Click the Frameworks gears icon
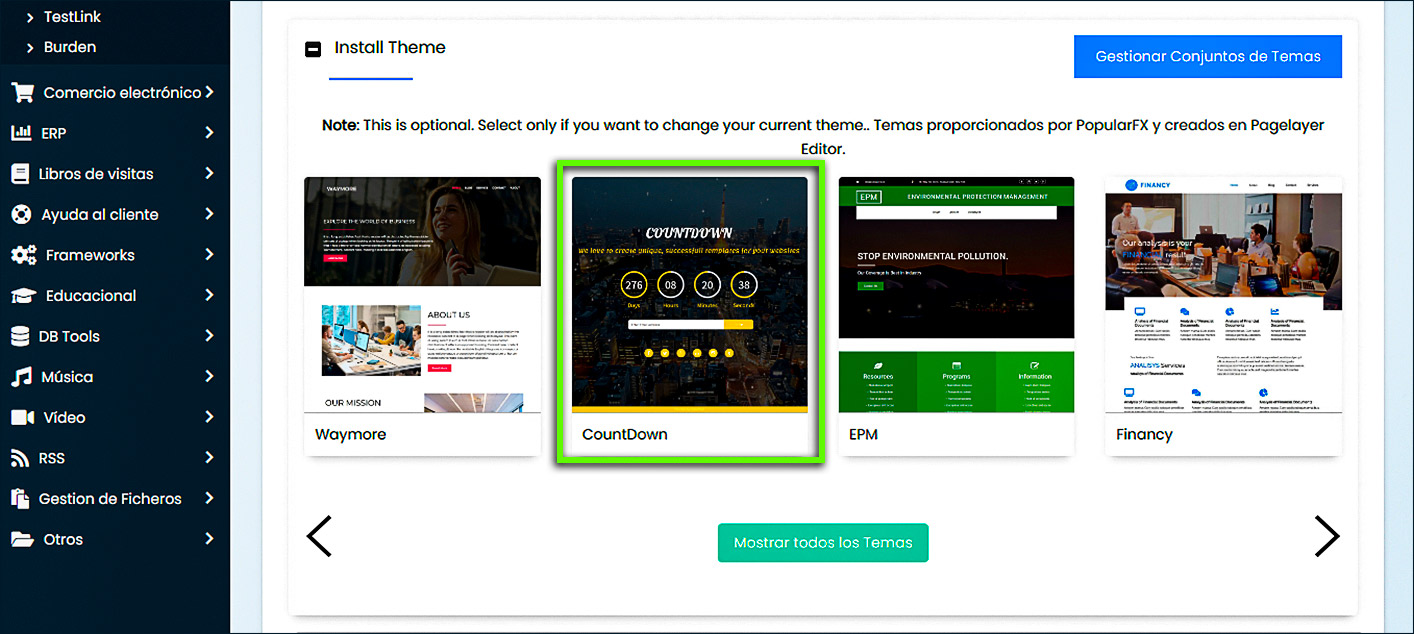 (23, 255)
